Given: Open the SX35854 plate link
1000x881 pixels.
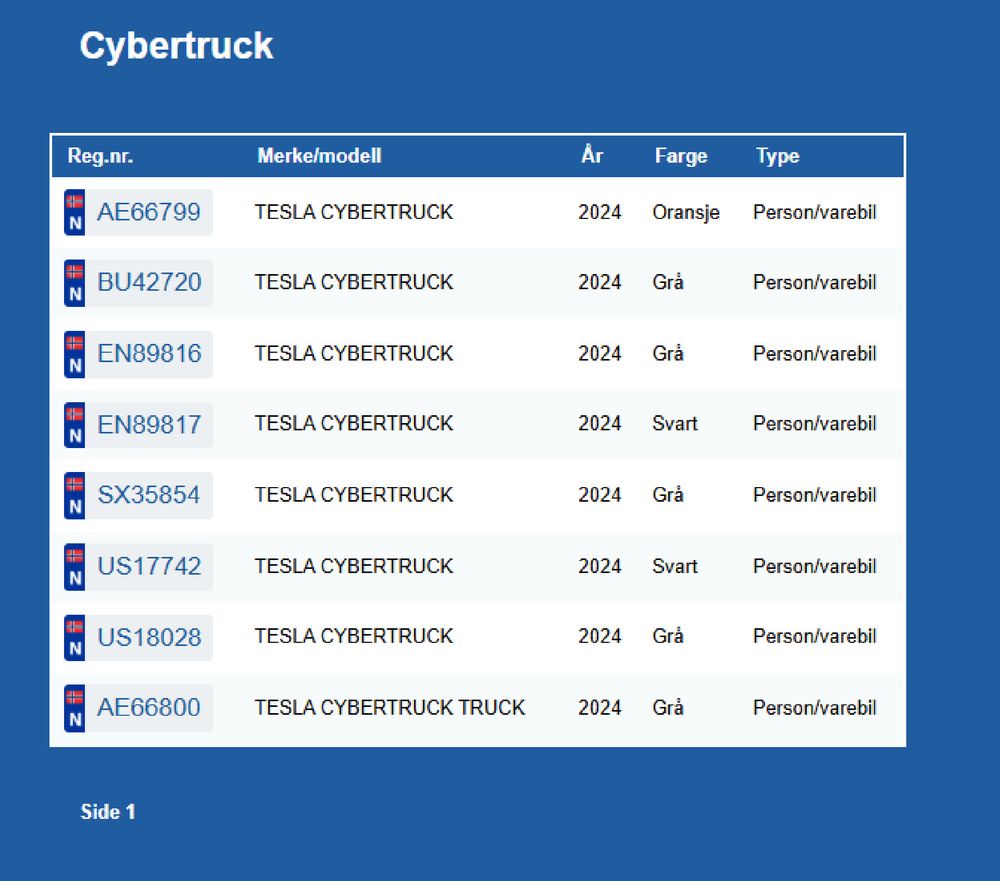Looking at the screenshot, I should pos(148,495).
